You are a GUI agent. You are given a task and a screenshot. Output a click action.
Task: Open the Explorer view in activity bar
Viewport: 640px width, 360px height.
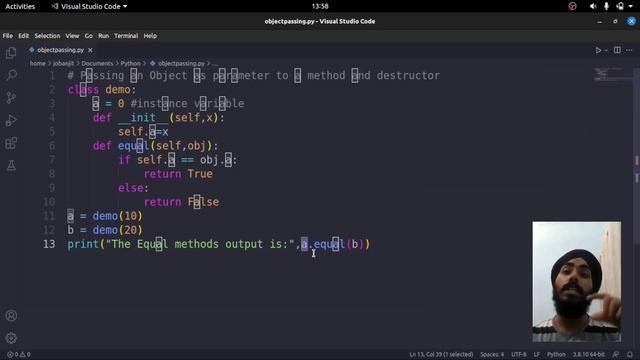(11, 53)
